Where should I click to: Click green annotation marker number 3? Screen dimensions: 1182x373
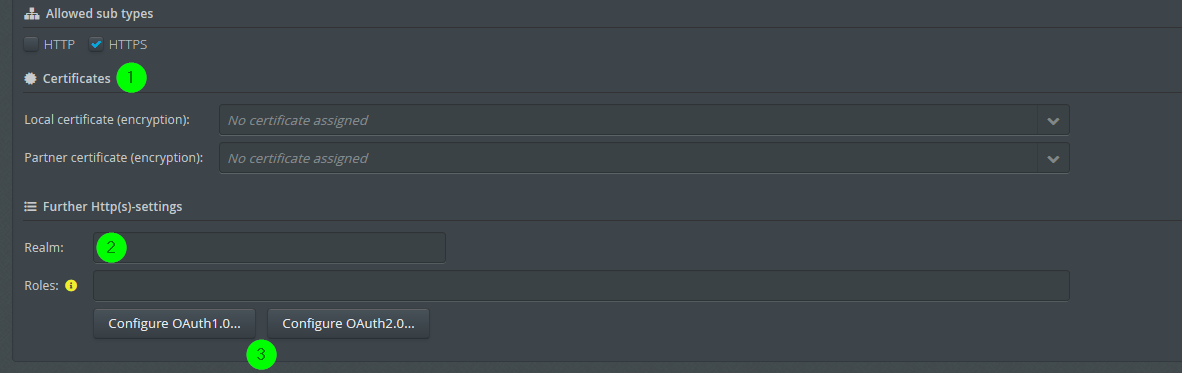click(x=262, y=354)
